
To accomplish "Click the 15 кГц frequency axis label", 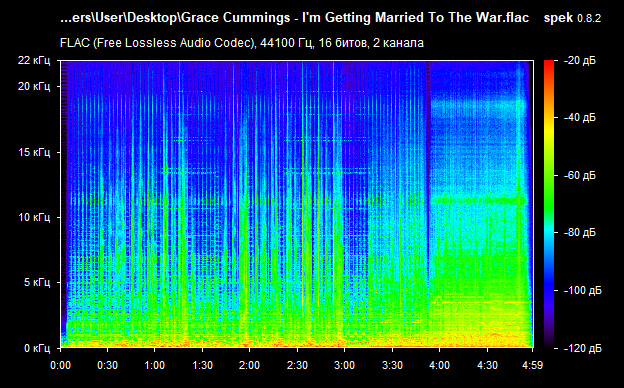I will (34, 152).
